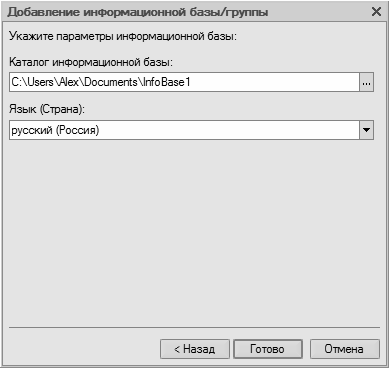Place cursor on InfoBase1 in the path
This screenshot has width=389, height=368.
[x=166, y=82]
